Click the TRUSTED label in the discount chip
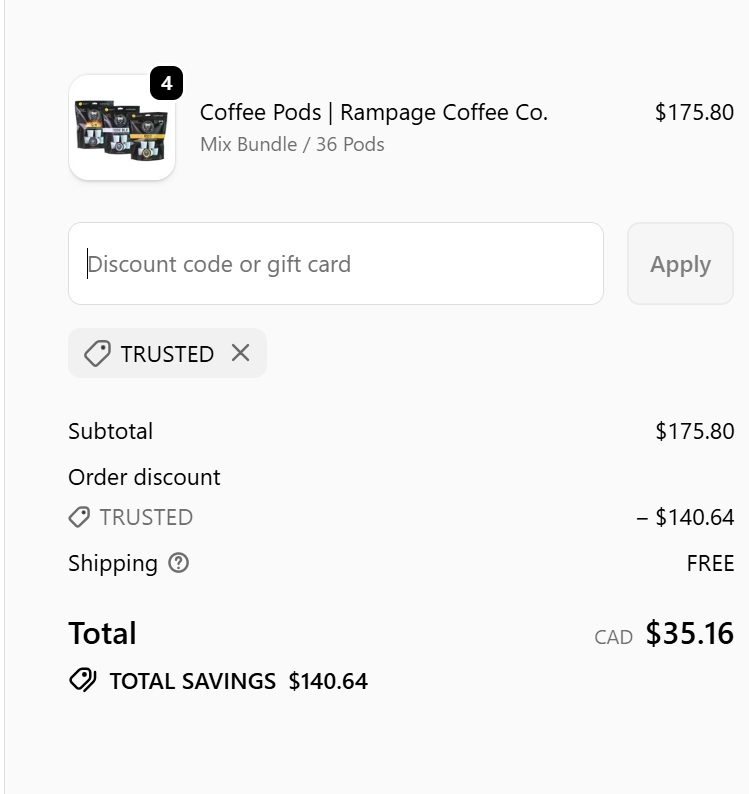749x794 pixels. point(167,354)
